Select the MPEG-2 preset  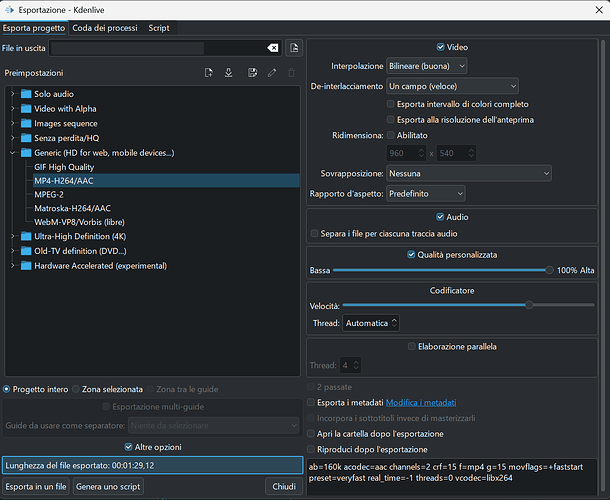click(49, 194)
